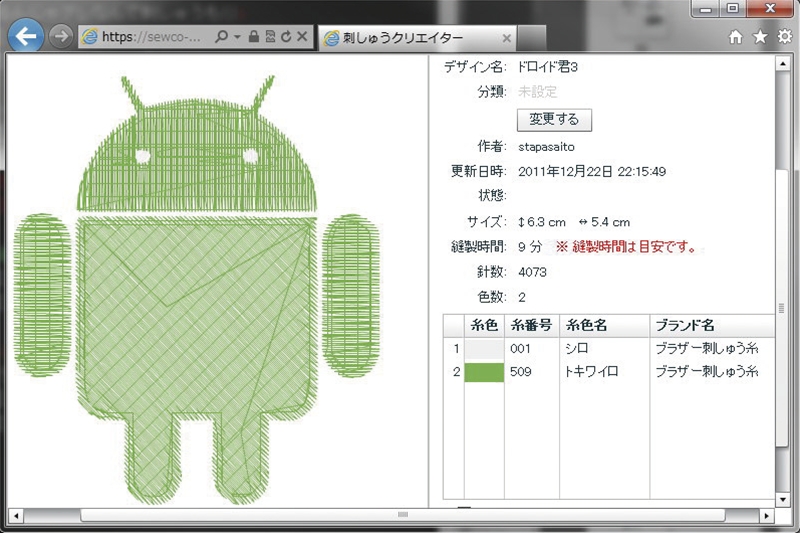The image size is (800, 533).
Task: Close the 刺しゅうクリエイター tab
Action: tap(506, 38)
